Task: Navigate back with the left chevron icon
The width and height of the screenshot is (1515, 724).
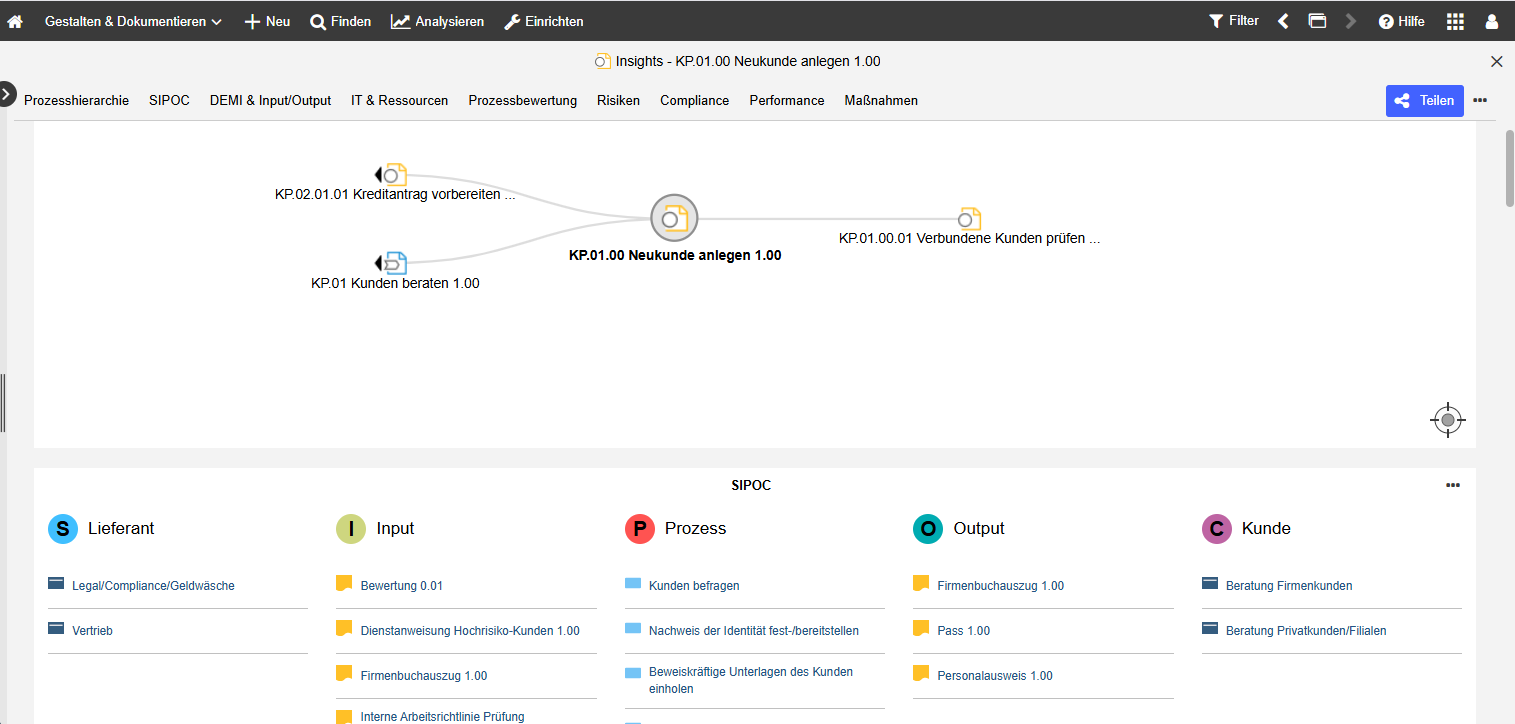Action: point(1283,21)
